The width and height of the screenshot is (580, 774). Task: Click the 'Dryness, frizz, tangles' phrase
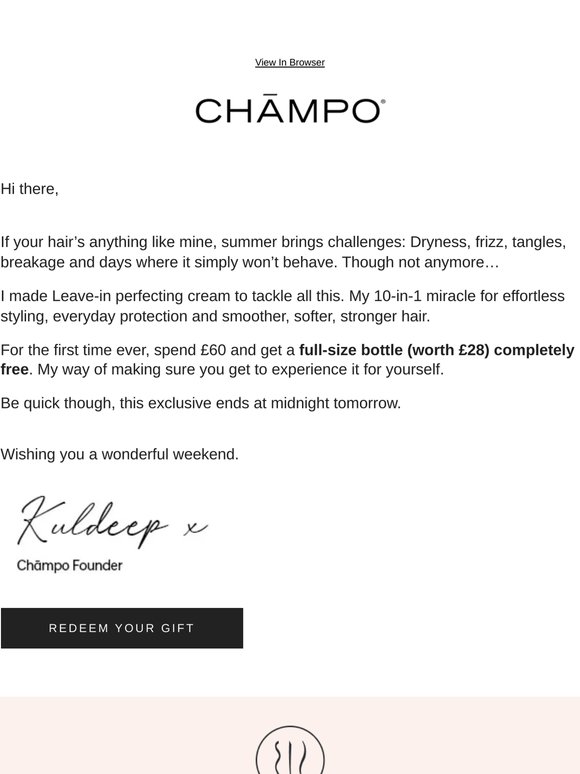tap(488, 242)
